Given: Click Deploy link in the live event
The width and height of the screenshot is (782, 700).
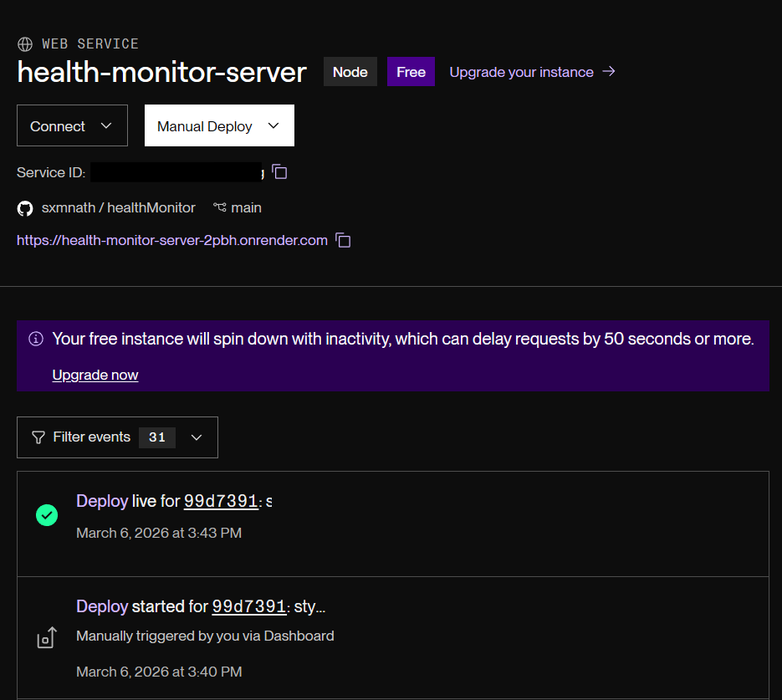Looking at the screenshot, I should tap(102, 501).
